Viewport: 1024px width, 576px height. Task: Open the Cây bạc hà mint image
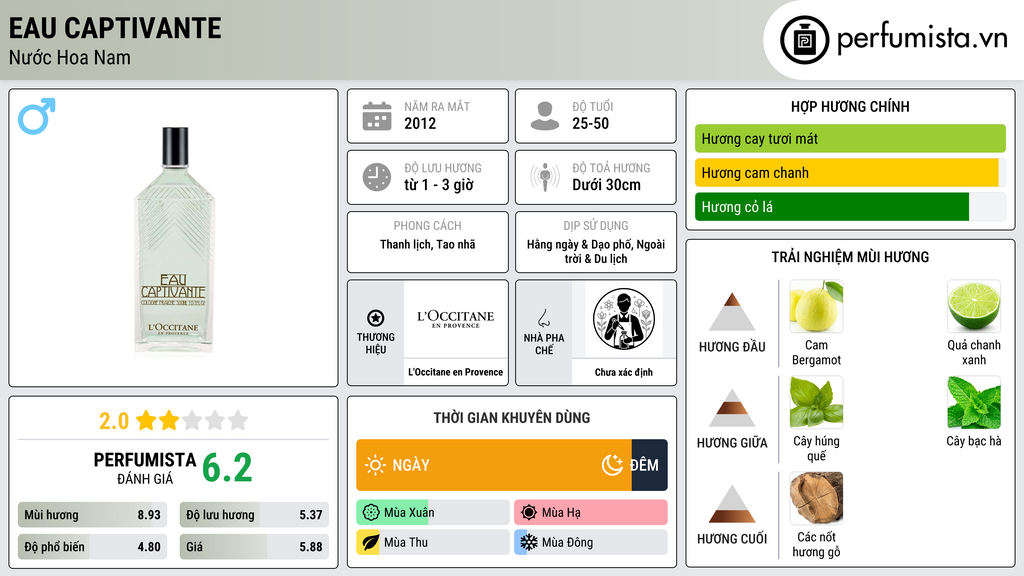pos(974,402)
